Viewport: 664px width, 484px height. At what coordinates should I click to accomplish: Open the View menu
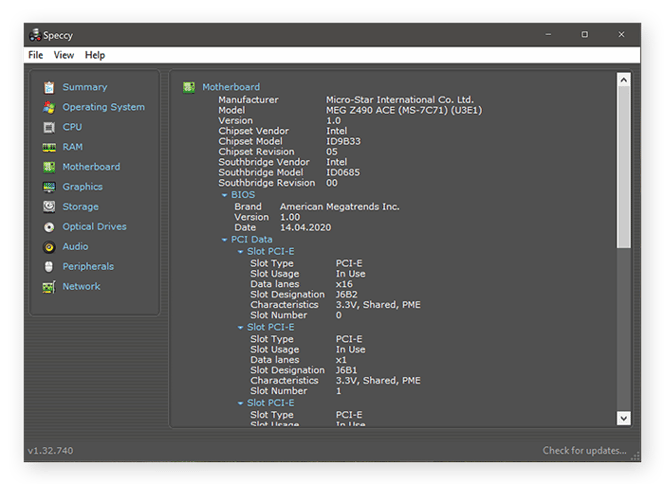click(x=64, y=55)
